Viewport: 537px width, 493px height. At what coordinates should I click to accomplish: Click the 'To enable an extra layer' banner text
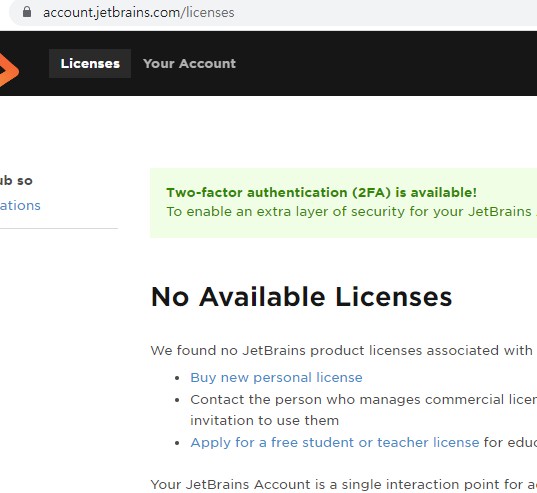tap(351, 212)
